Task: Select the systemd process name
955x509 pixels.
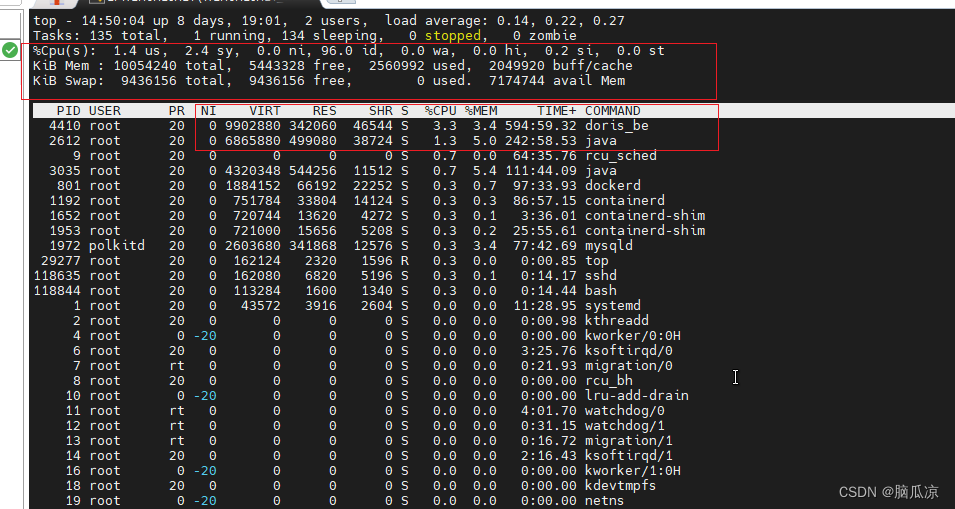Action: [613, 306]
